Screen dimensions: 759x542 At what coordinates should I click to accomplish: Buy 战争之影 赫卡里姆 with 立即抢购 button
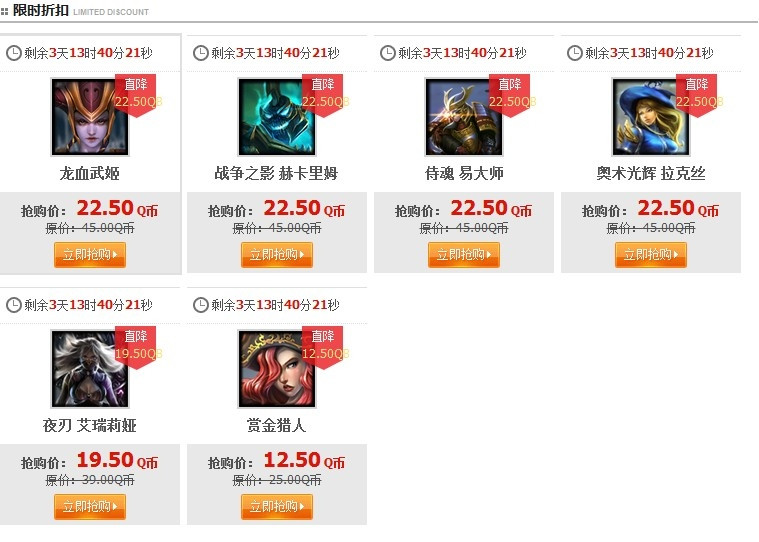pos(277,255)
